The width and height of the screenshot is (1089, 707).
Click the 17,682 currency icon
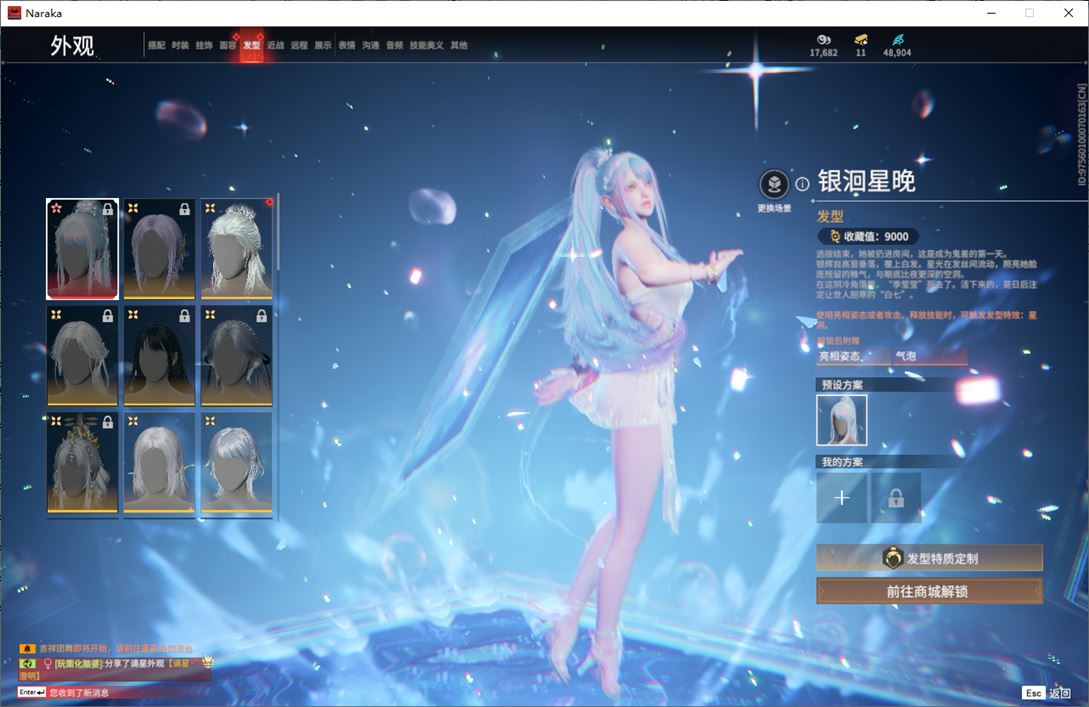click(x=824, y=40)
